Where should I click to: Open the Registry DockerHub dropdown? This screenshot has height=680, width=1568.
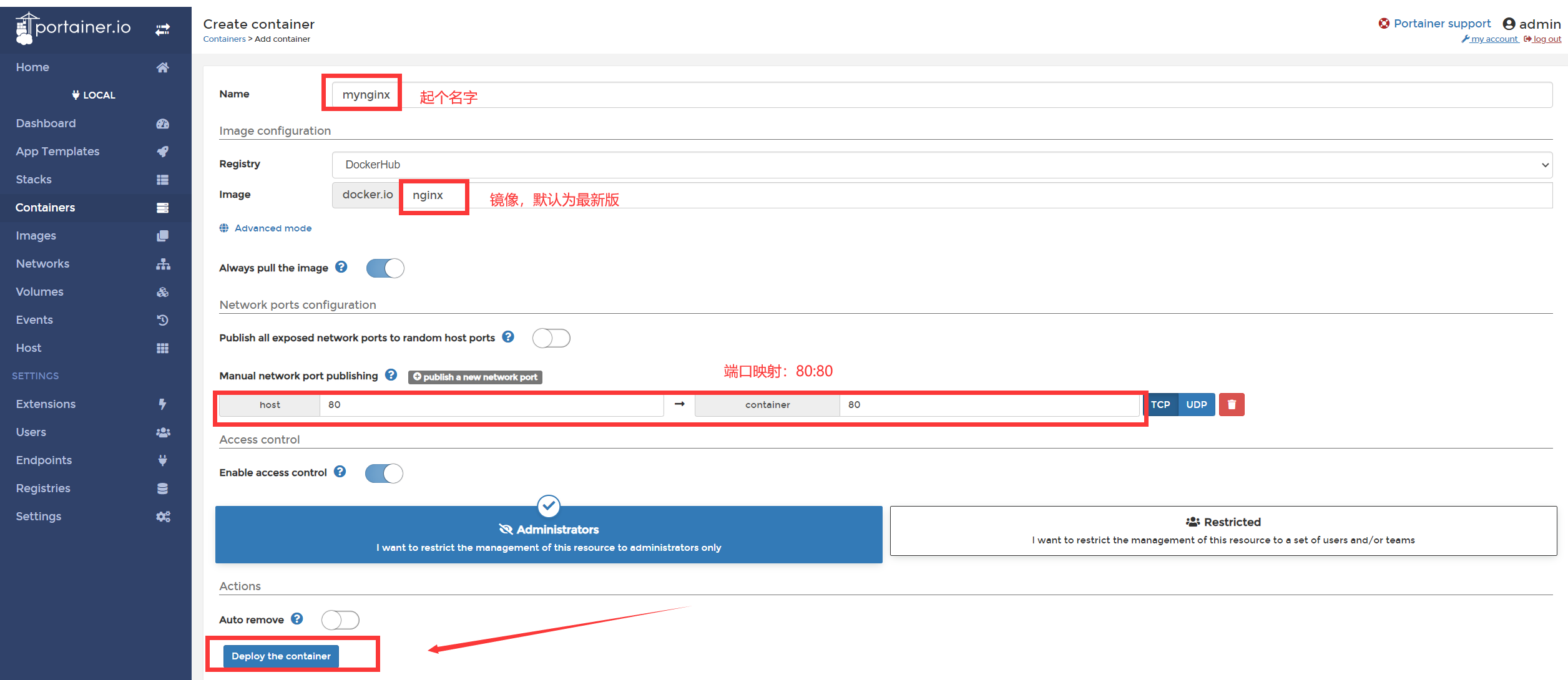tap(942, 165)
